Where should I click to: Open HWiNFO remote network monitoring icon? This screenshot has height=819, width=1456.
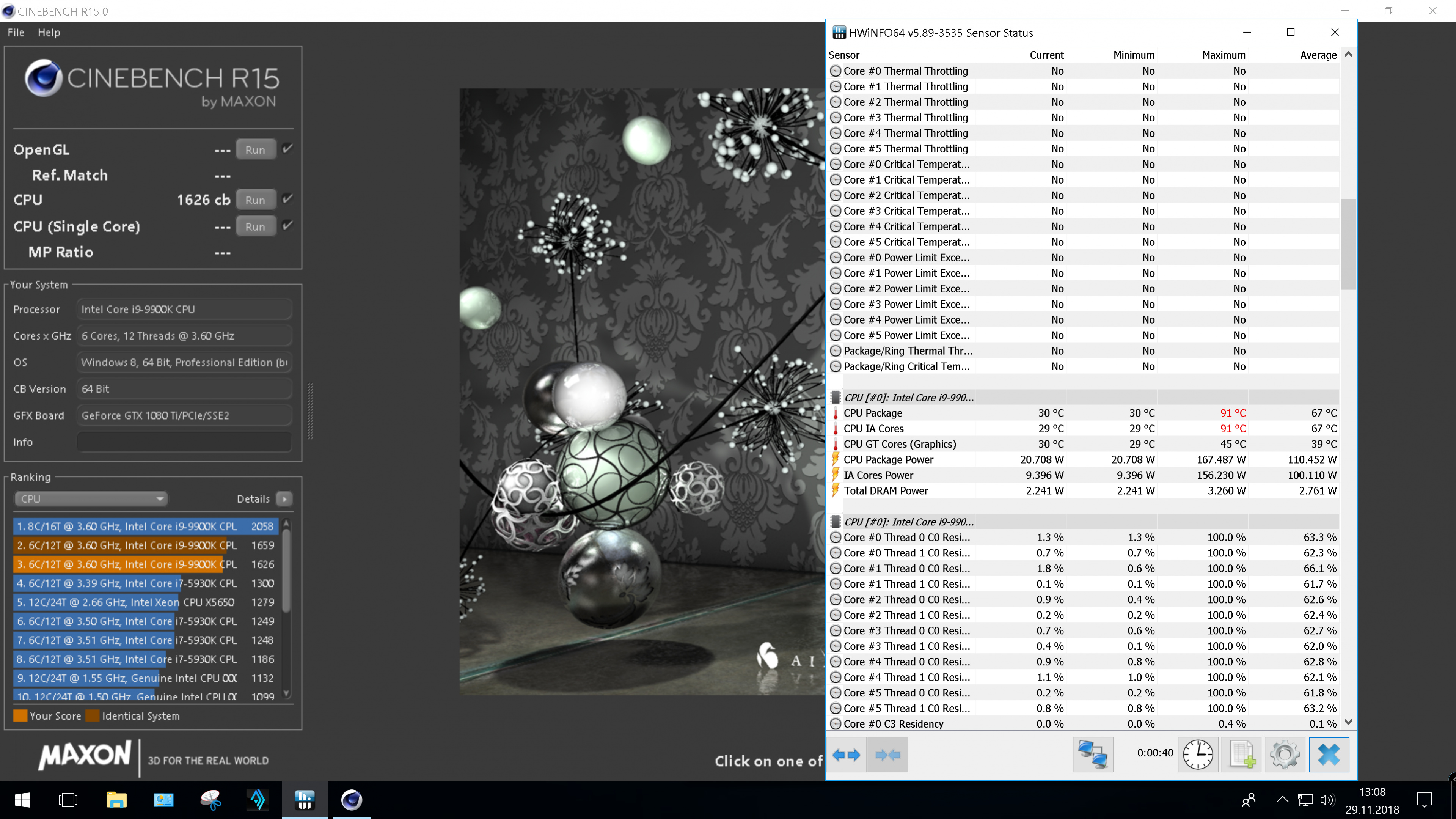click(x=1093, y=755)
